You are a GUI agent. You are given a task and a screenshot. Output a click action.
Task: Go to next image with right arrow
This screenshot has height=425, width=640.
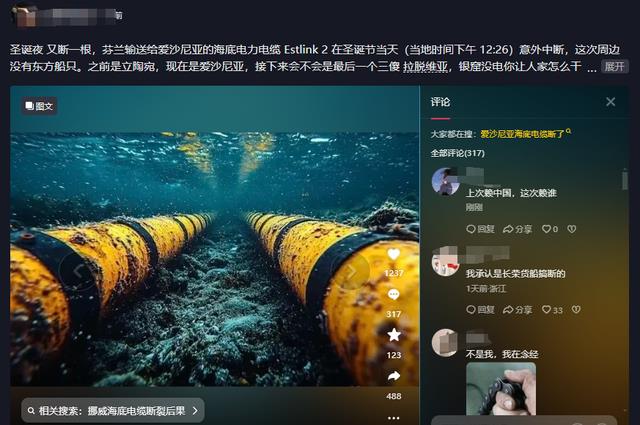[351, 271]
